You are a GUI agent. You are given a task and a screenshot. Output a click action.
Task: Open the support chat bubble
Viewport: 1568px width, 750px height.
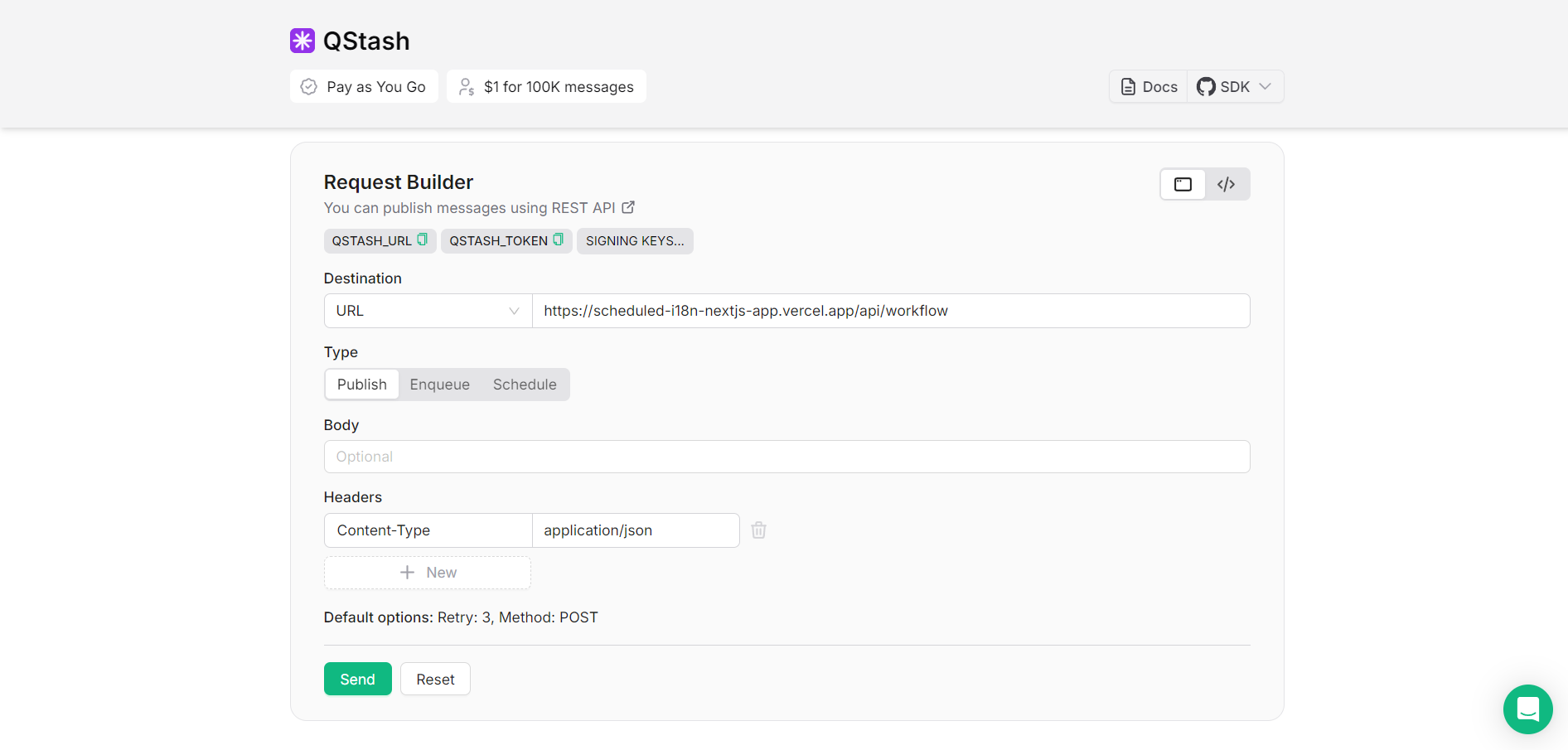(1527, 709)
